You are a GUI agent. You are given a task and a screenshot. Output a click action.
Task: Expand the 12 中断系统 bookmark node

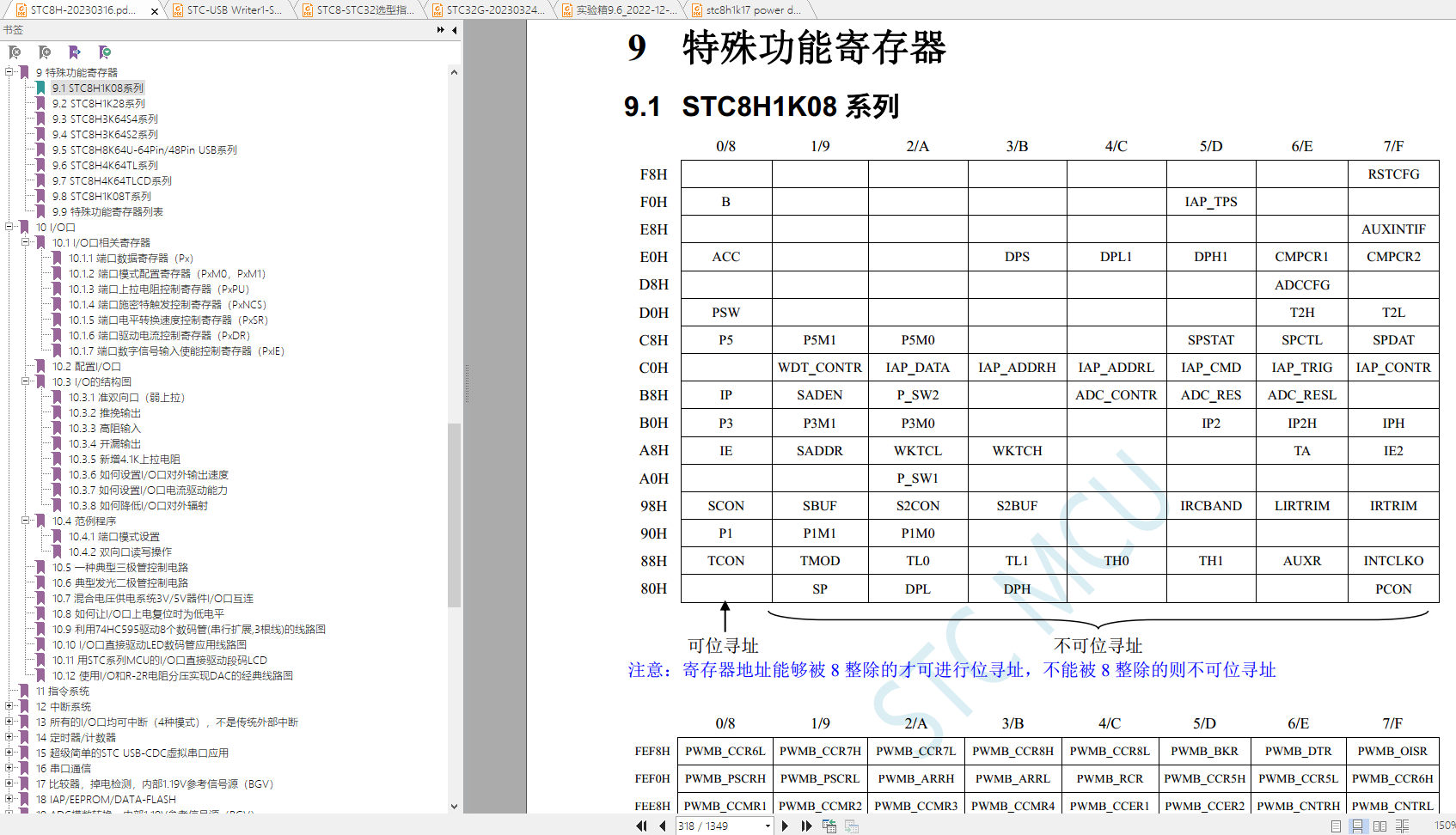pos(9,706)
